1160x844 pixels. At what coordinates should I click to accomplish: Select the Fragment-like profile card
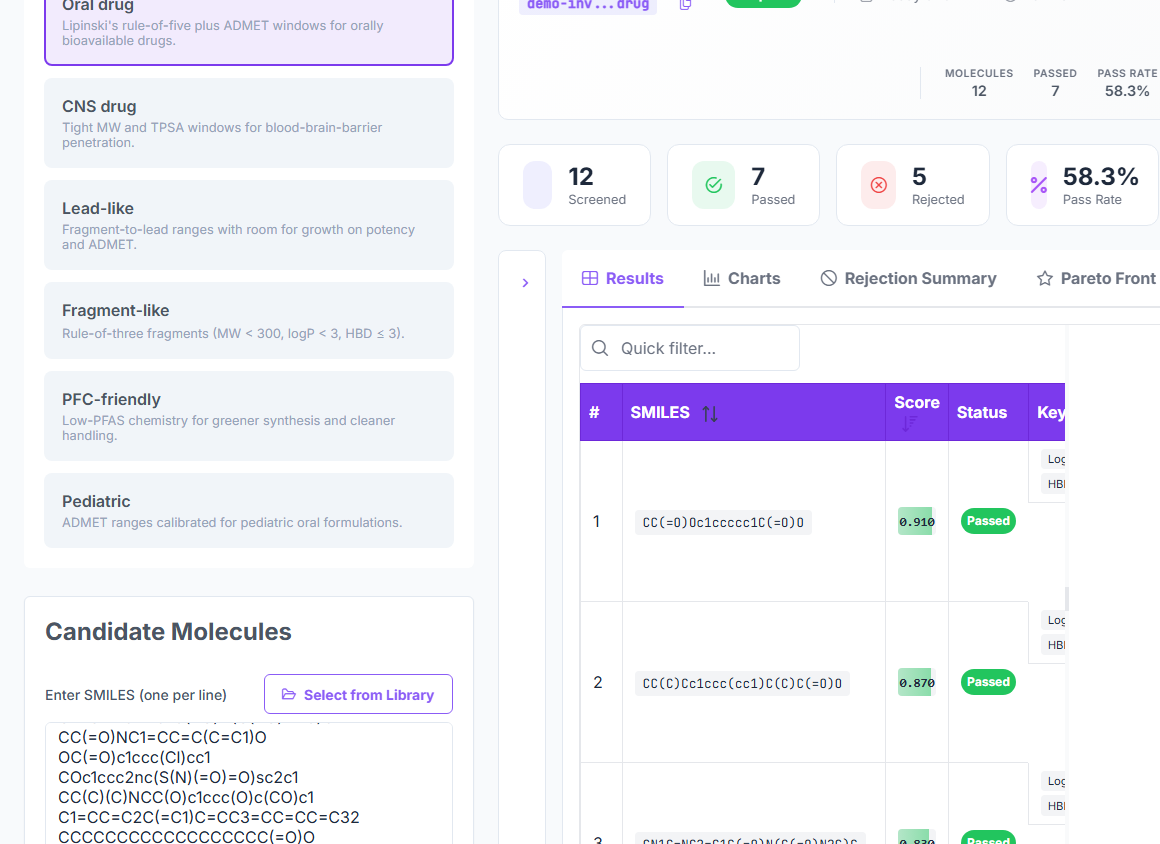pyautogui.click(x=249, y=320)
